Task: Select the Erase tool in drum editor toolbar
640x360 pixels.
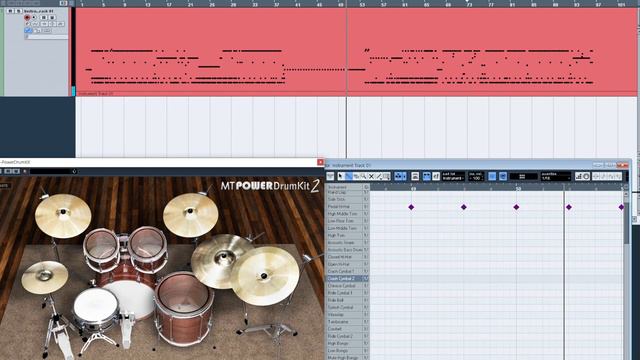Action: coord(356,176)
